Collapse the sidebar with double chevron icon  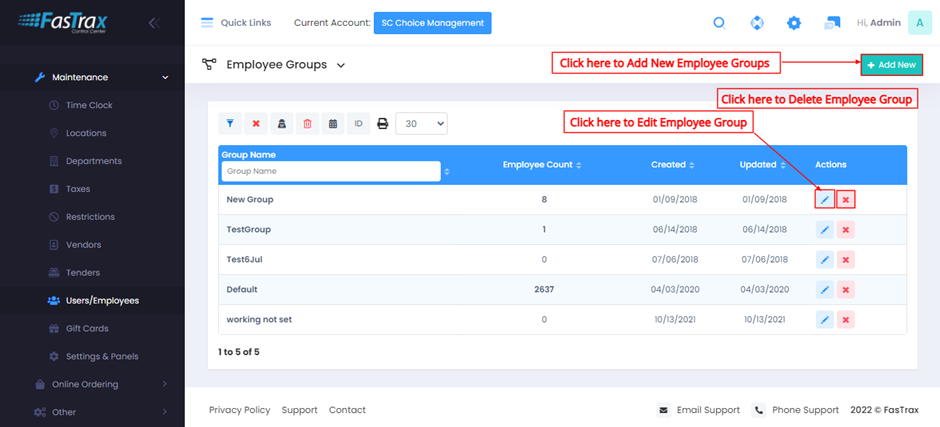[x=153, y=23]
